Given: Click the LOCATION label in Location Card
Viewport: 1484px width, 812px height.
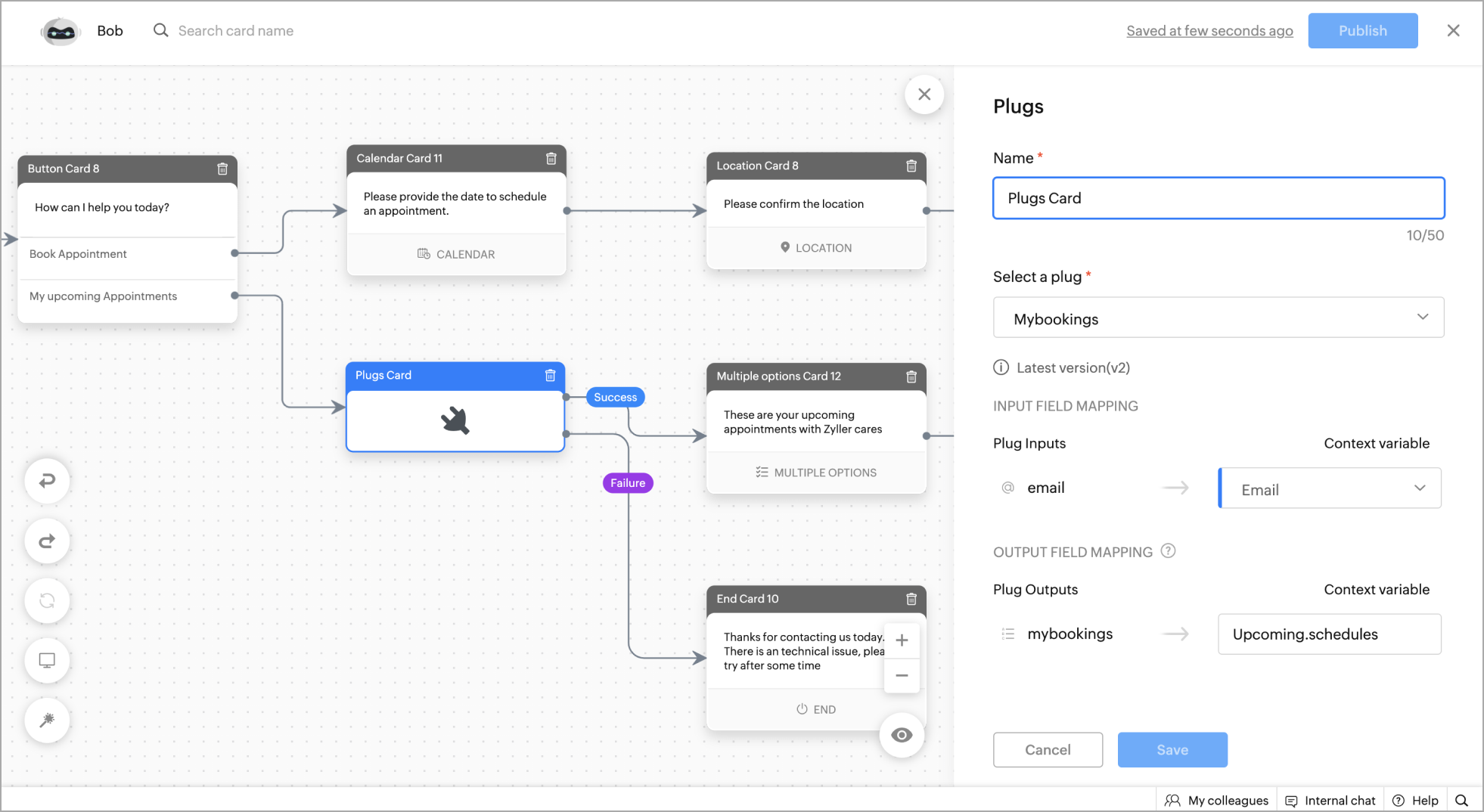Looking at the screenshot, I should pyautogui.click(x=815, y=248).
